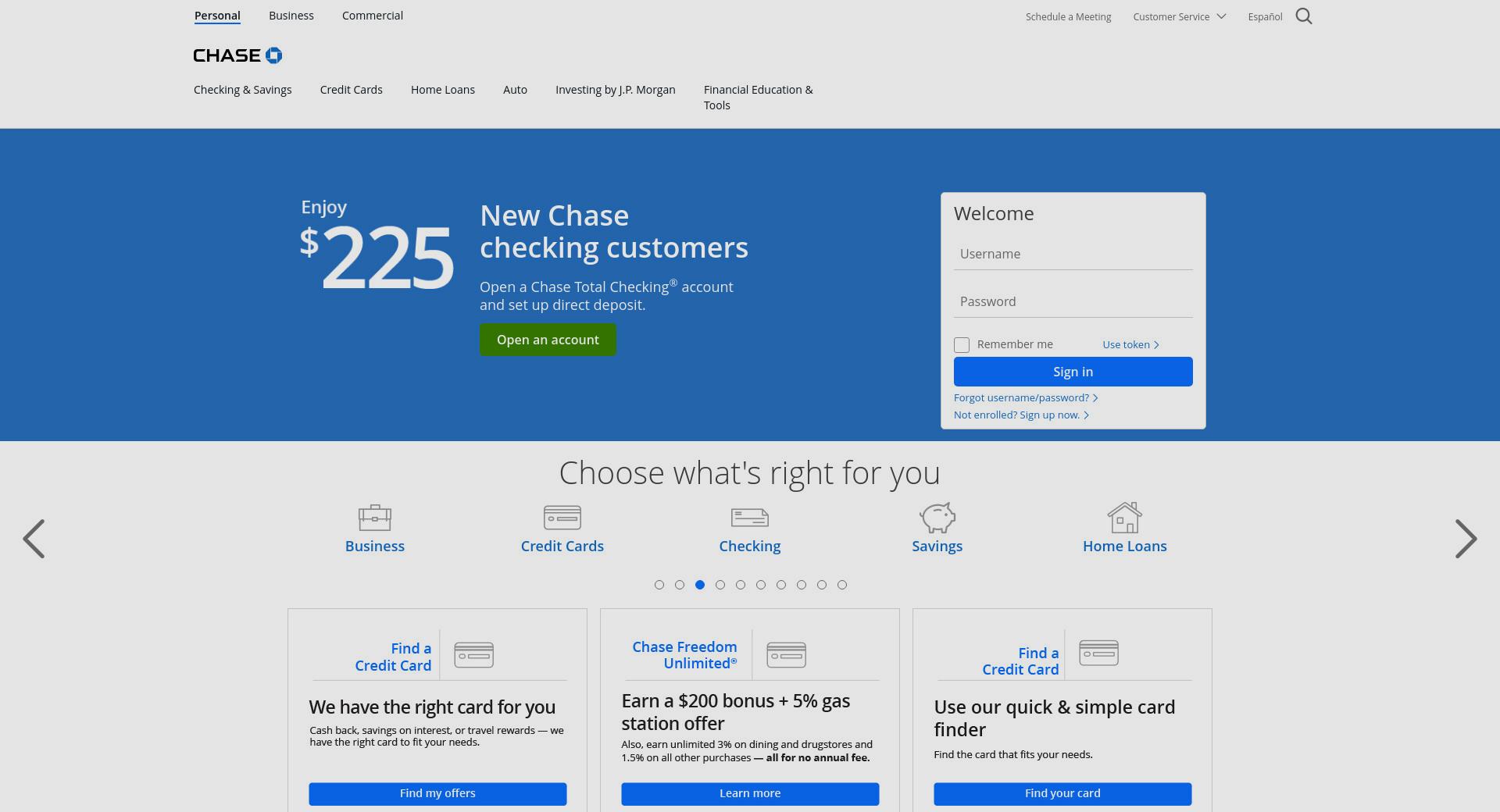Click the Credit Cards carousel icon
Screen dimensions: 1500x812
[x=562, y=517]
